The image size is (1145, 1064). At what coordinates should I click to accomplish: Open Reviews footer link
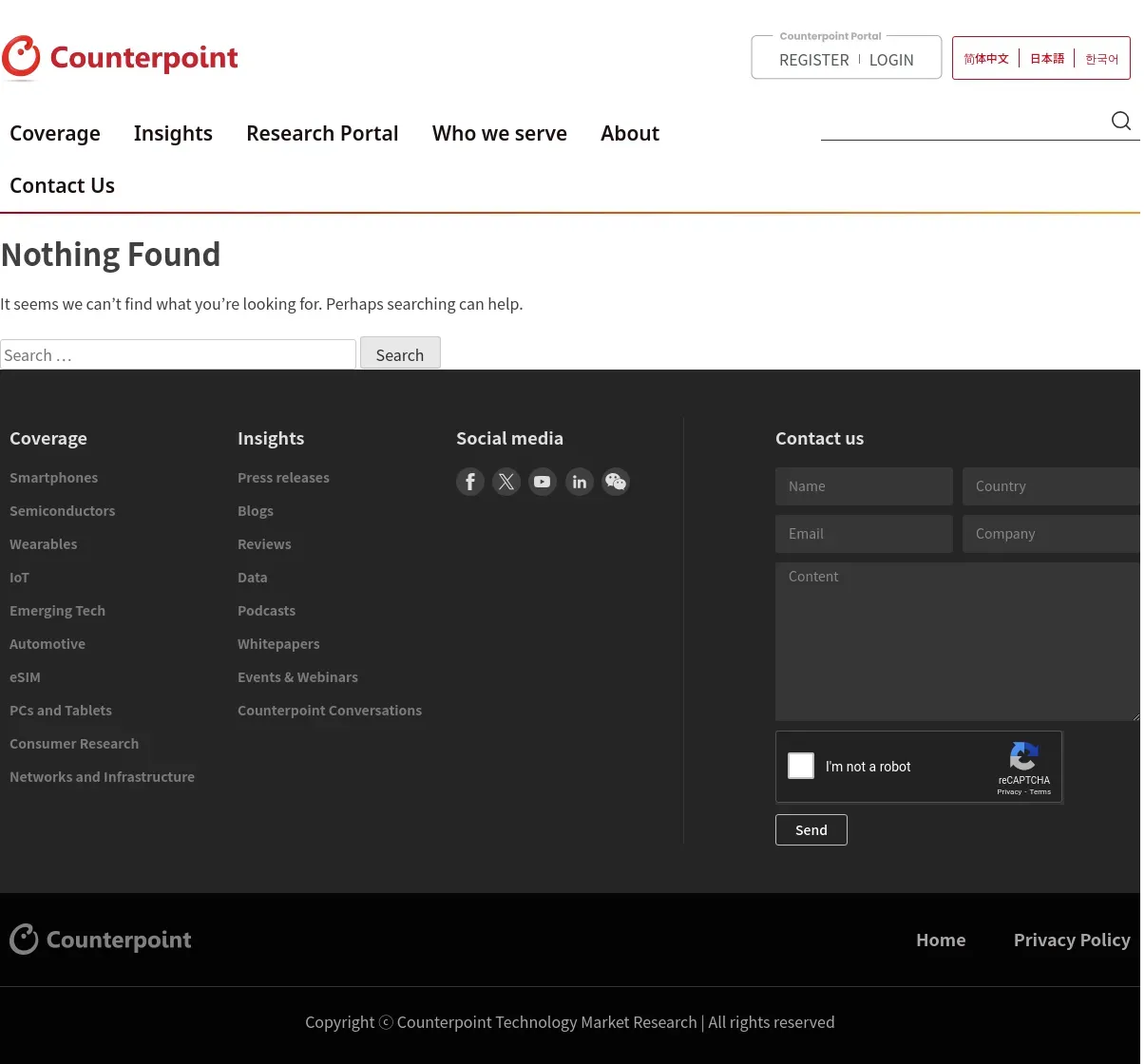(264, 544)
